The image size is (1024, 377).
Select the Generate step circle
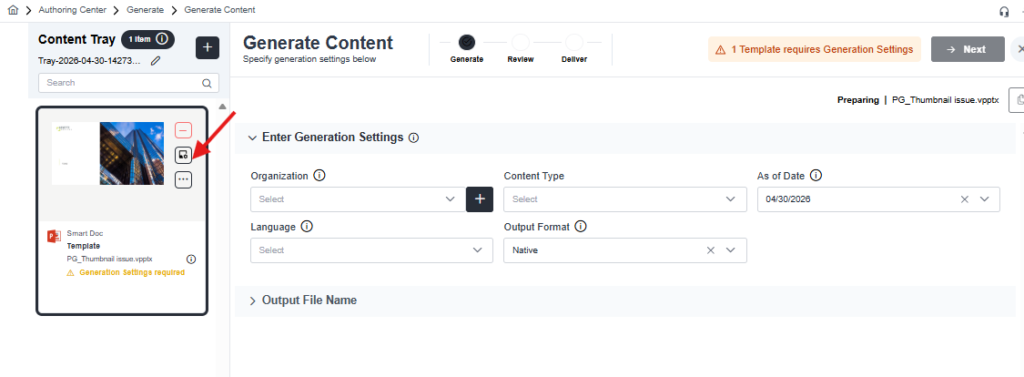pos(466,42)
